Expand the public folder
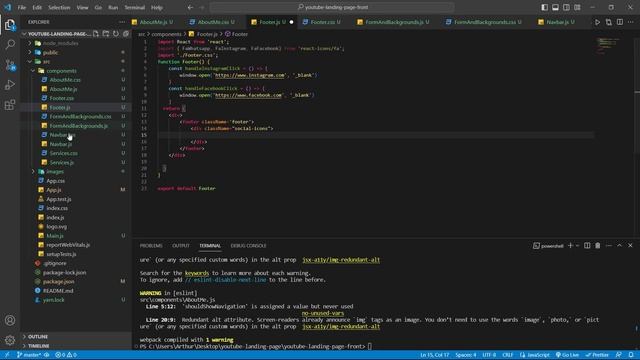The image size is (640, 360). [x=30, y=52]
